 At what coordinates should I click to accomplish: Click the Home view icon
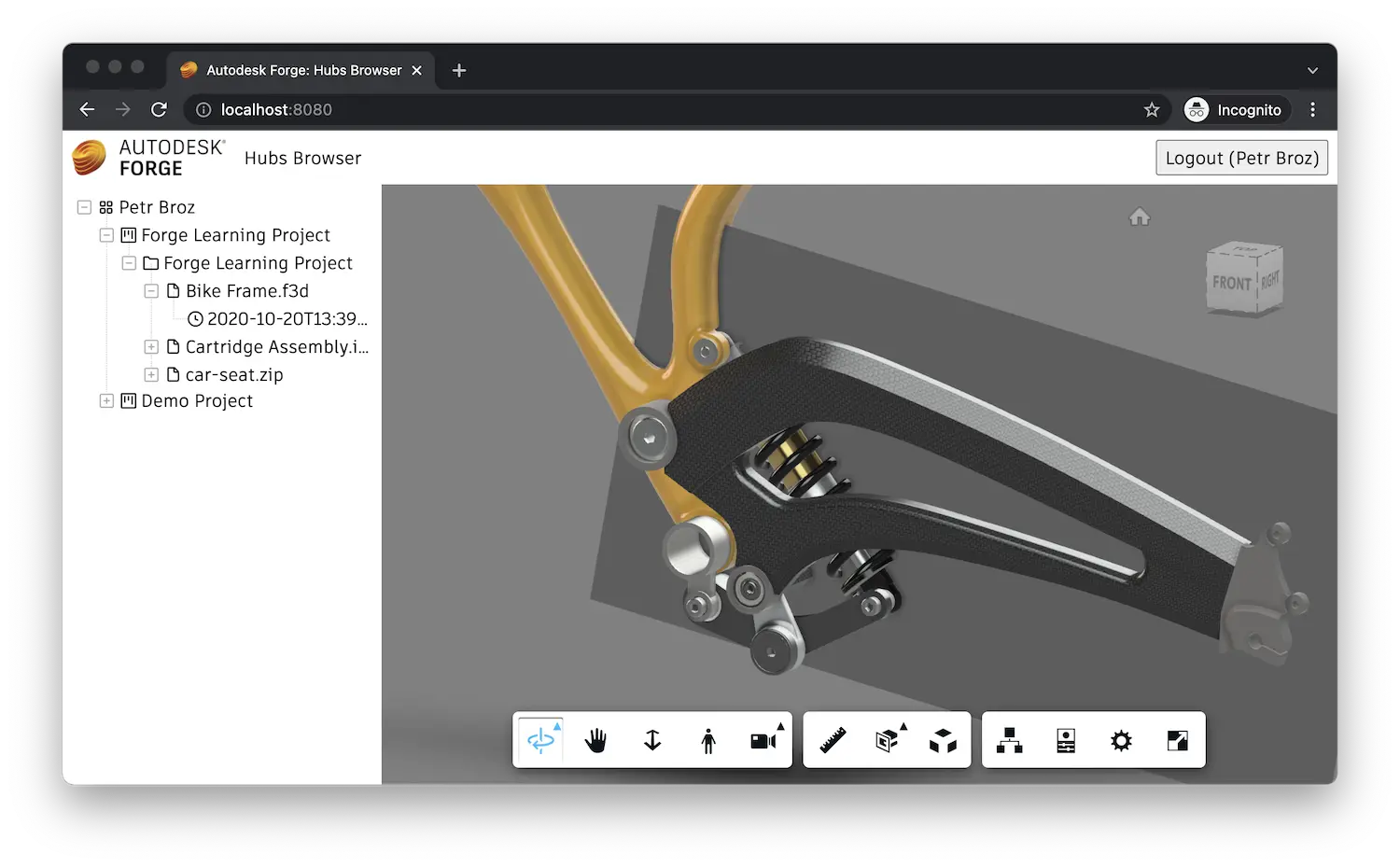coord(1140,217)
